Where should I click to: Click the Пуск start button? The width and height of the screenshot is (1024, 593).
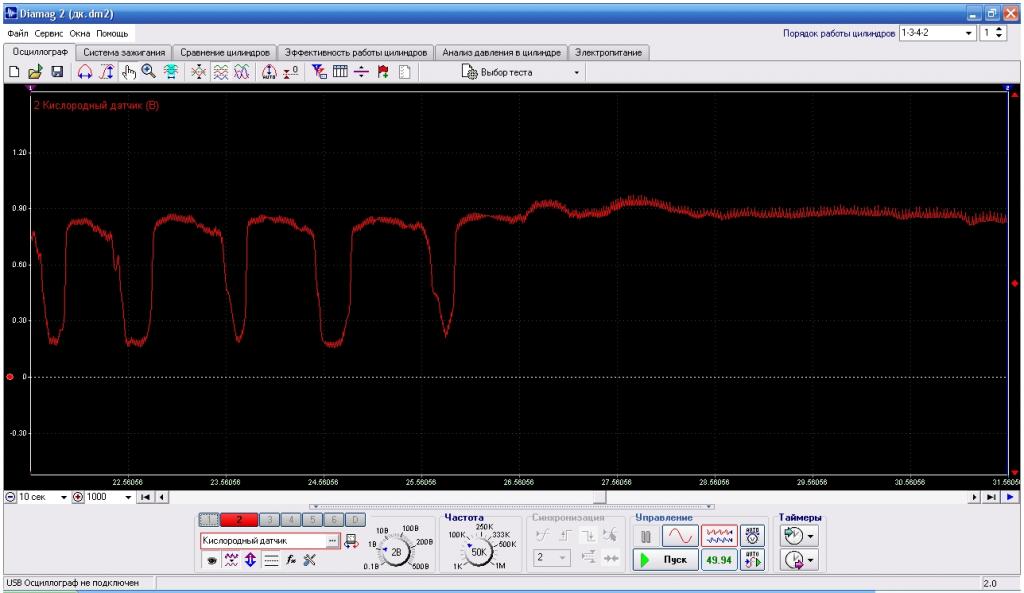(665, 560)
